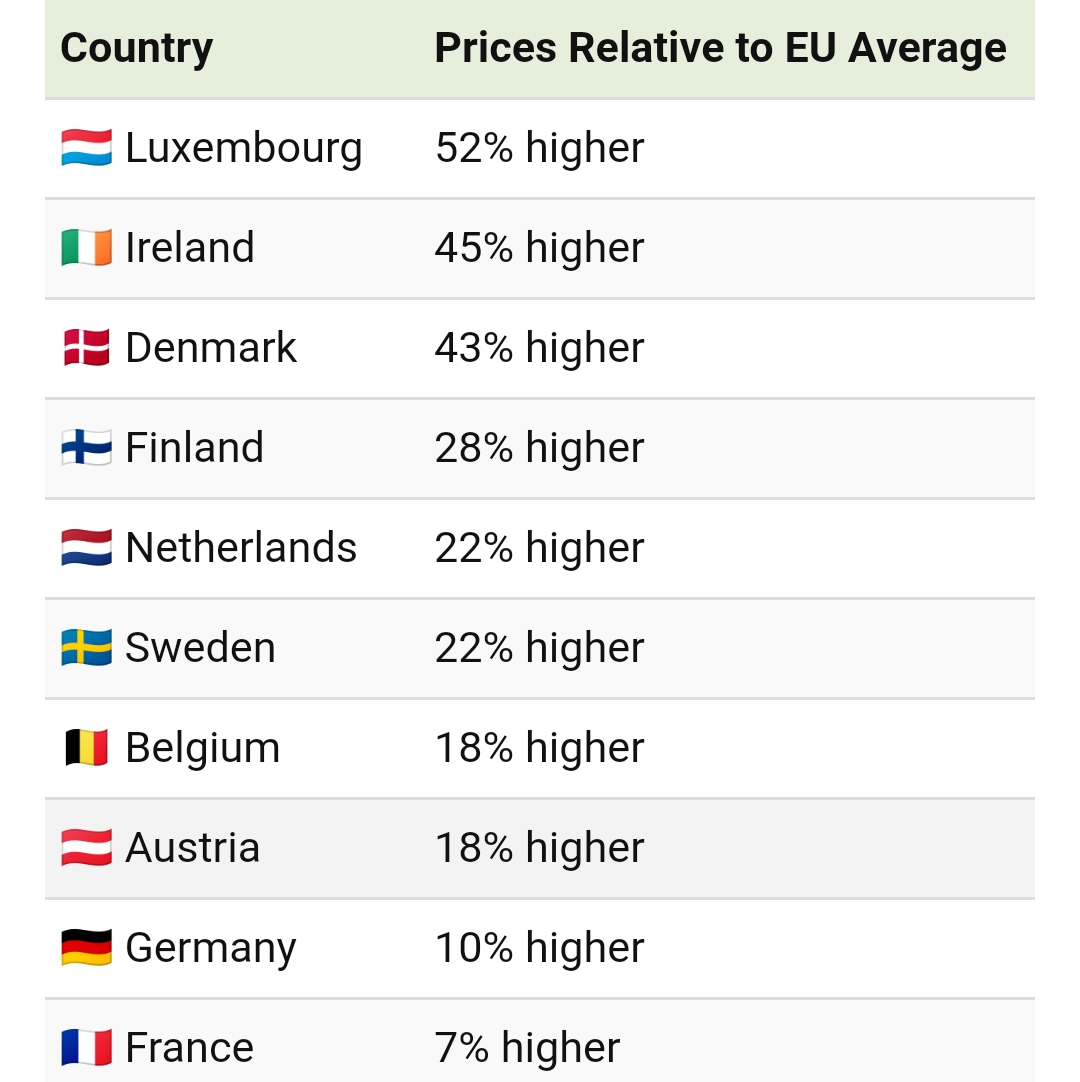Click the Ireland flag icon

coord(86,248)
